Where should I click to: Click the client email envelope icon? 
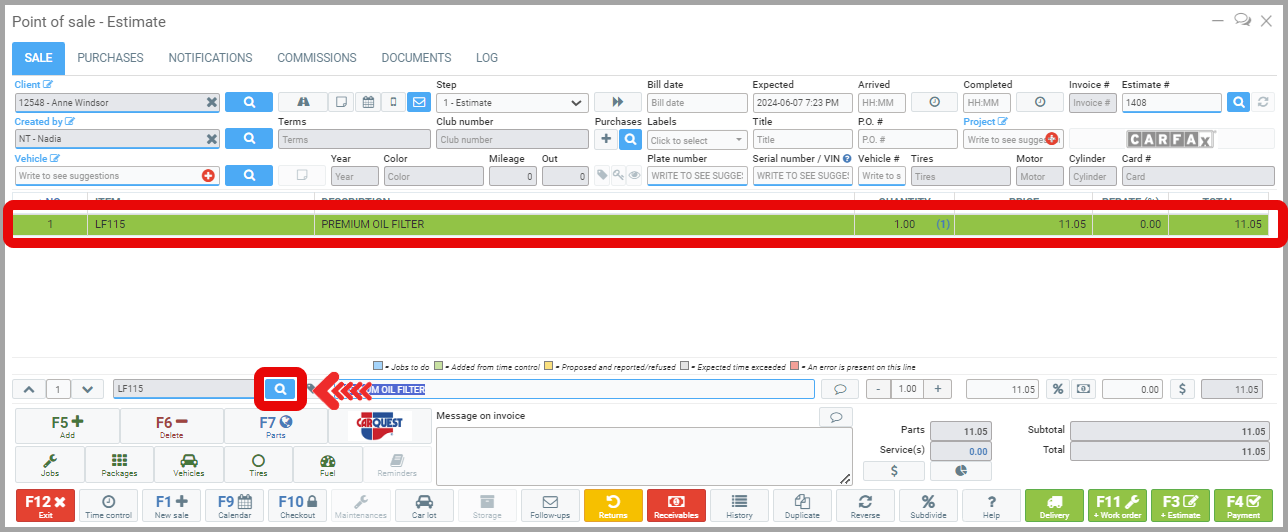(418, 102)
